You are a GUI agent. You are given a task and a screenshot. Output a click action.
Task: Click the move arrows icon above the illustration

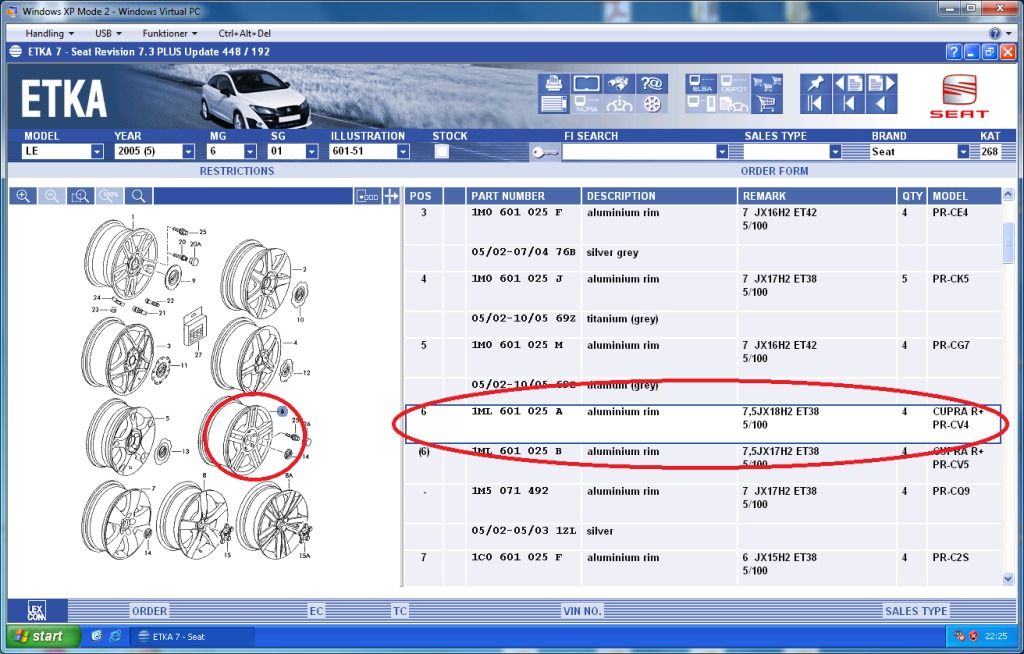point(391,196)
